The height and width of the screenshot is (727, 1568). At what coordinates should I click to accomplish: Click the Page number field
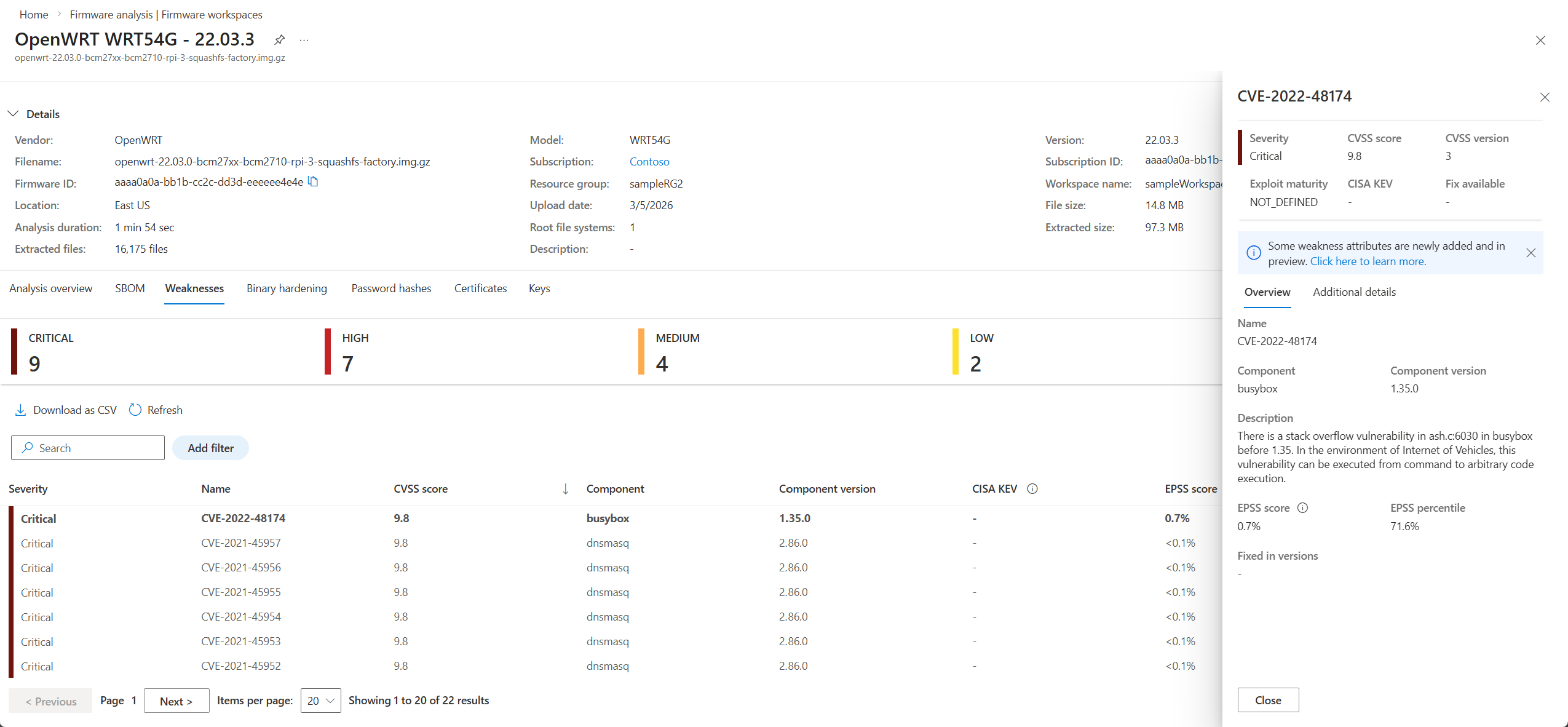pyautogui.click(x=134, y=701)
